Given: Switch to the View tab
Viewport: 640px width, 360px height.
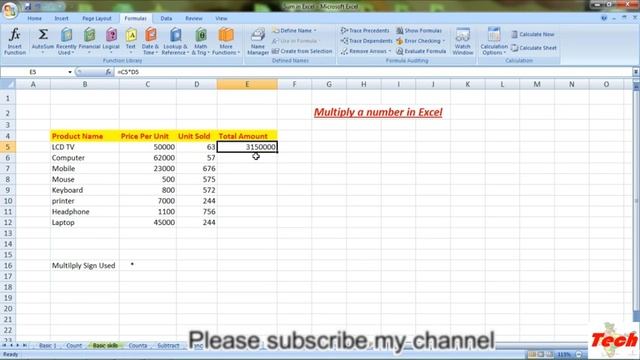Looking at the screenshot, I should (x=221, y=18).
